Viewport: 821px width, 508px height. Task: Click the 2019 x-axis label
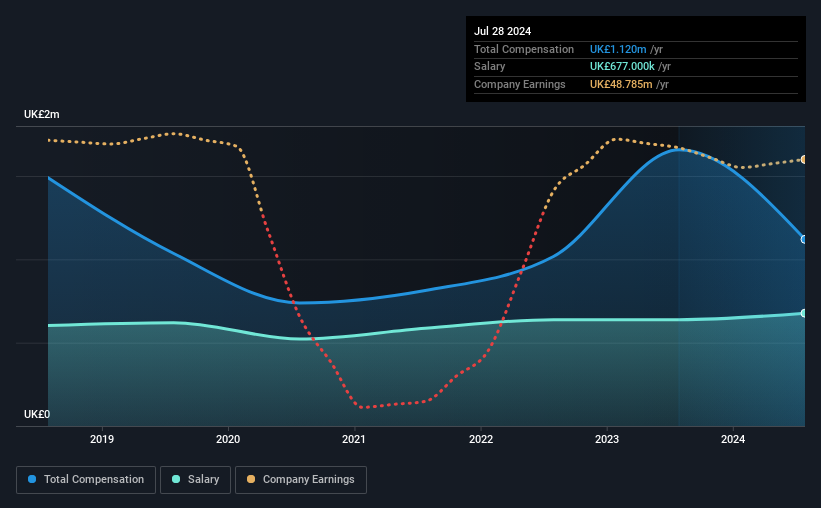coord(102,439)
